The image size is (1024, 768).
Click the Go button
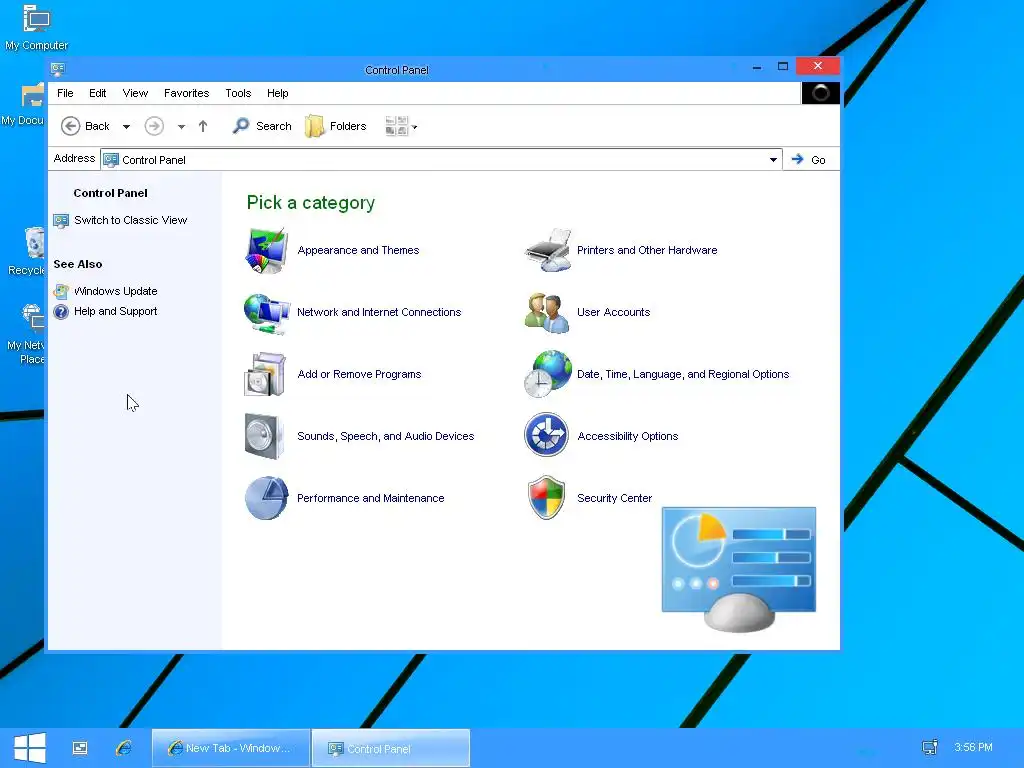(x=808, y=160)
